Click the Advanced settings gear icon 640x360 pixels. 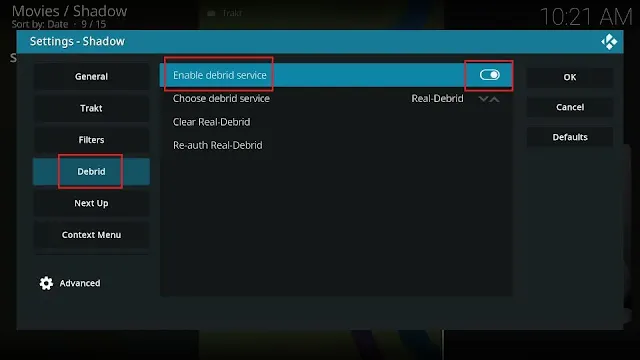(x=46, y=283)
